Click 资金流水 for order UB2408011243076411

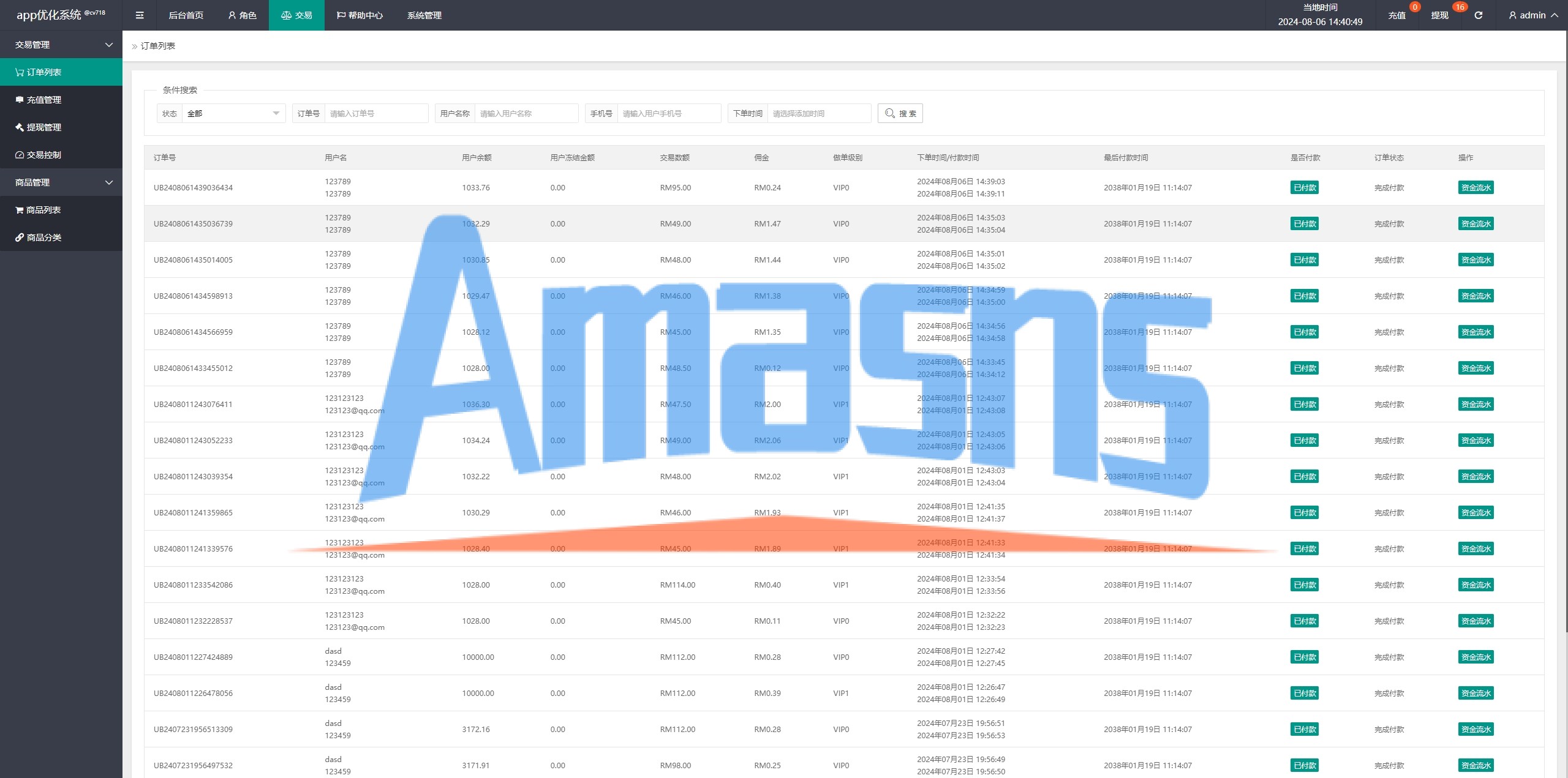(x=1476, y=404)
